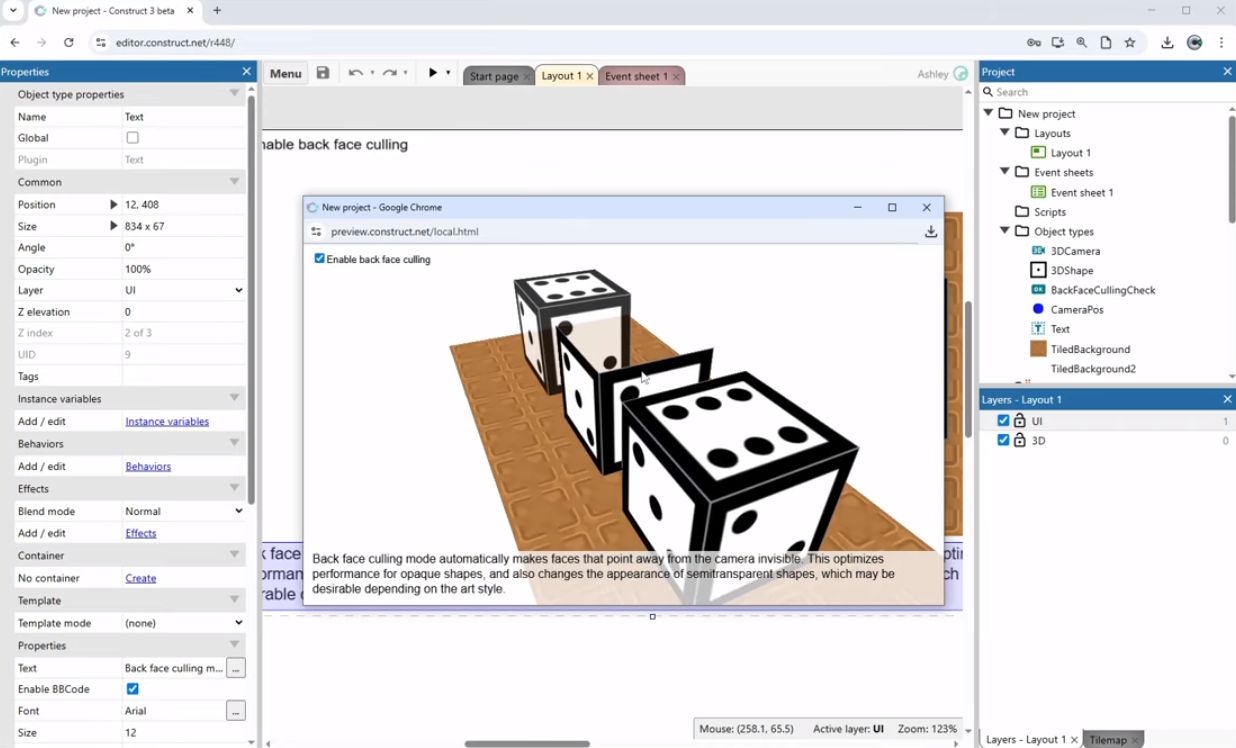Bookmark this page with the star icon

tap(1130, 43)
